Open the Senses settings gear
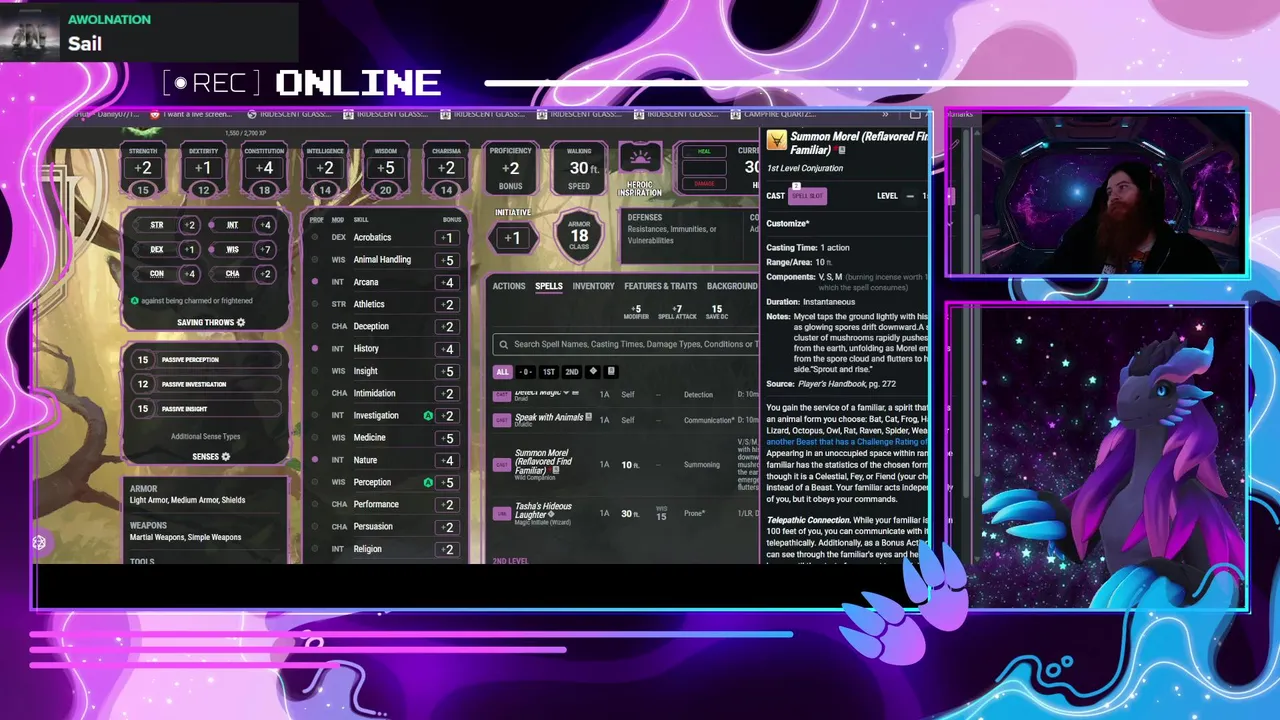 coord(226,457)
